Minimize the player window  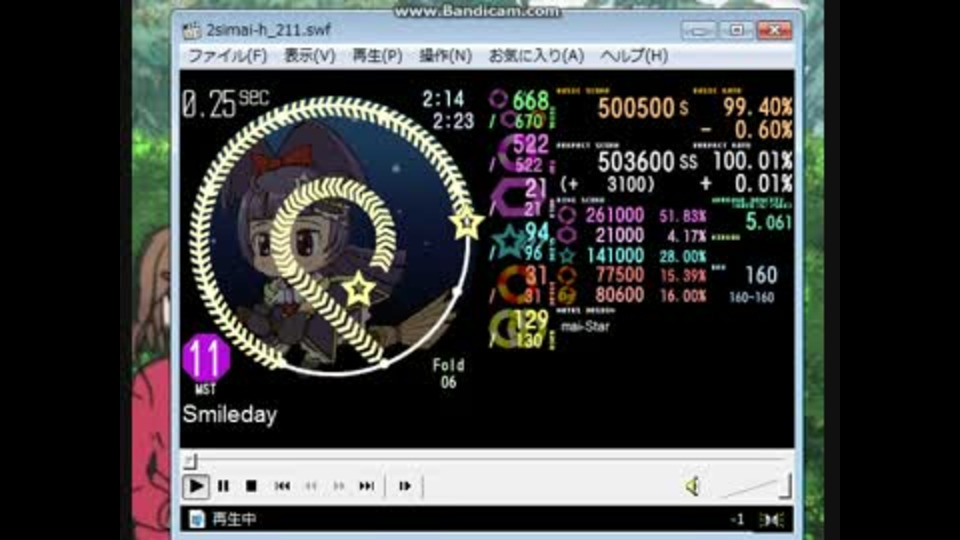click(x=699, y=30)
